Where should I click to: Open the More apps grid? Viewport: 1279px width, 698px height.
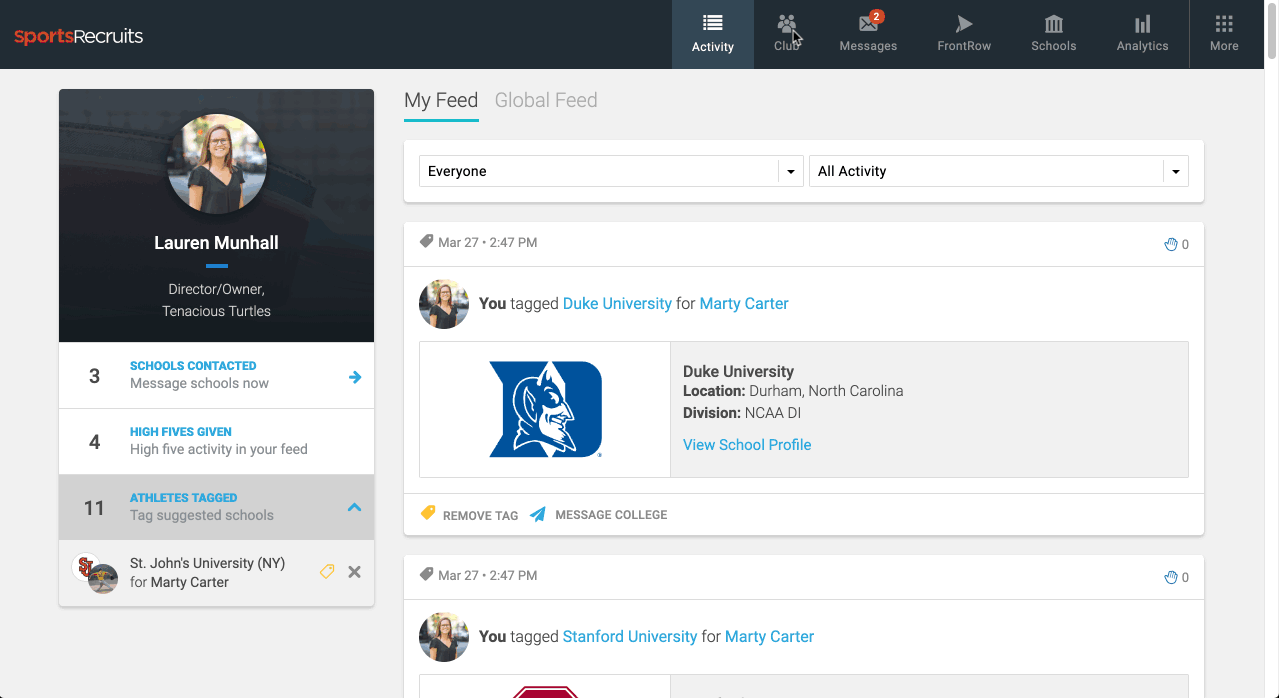click(x=1224, y=34)
